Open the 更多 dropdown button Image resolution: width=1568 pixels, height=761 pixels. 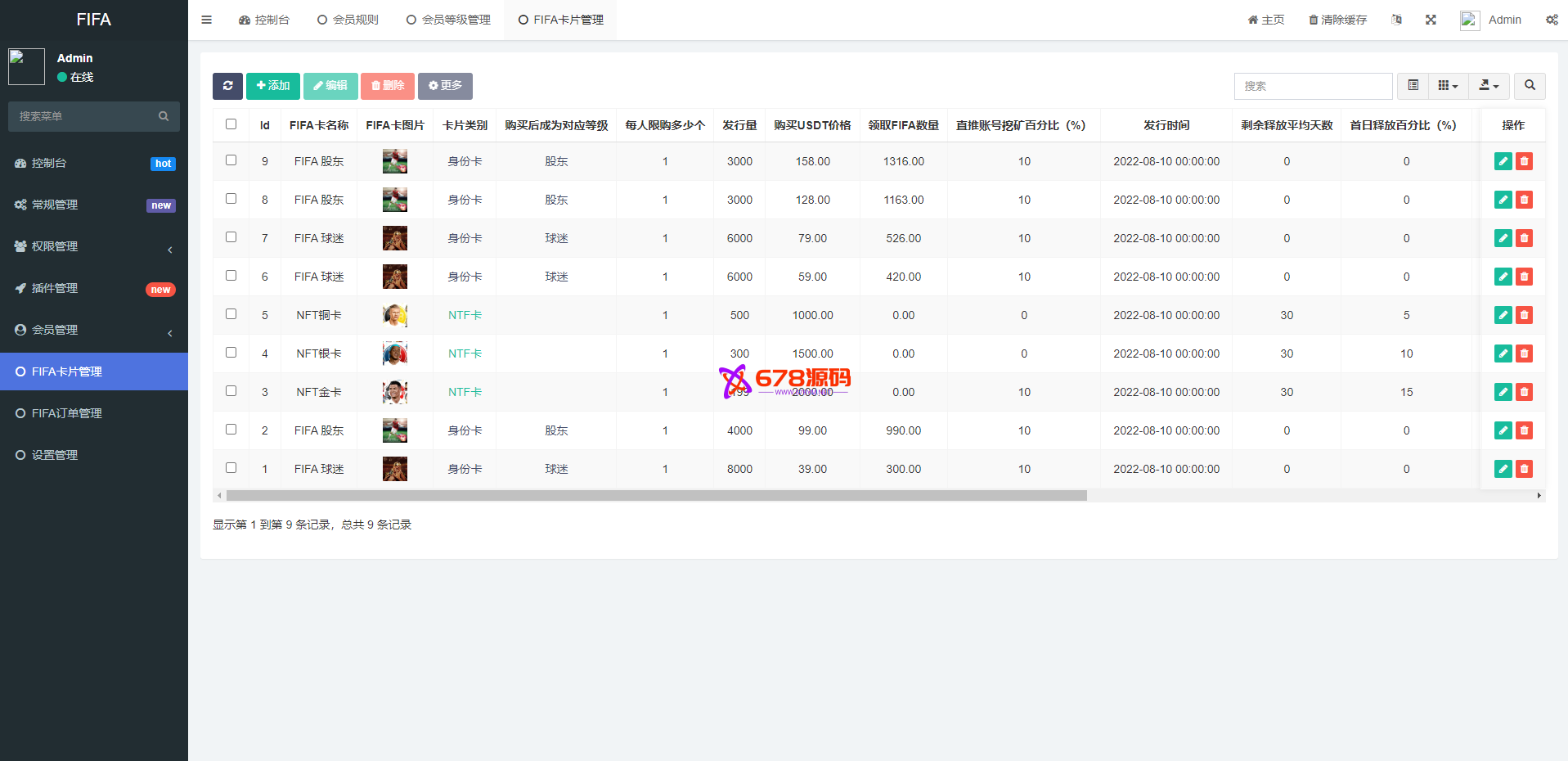pyautogui.click(x=445, y=86)
